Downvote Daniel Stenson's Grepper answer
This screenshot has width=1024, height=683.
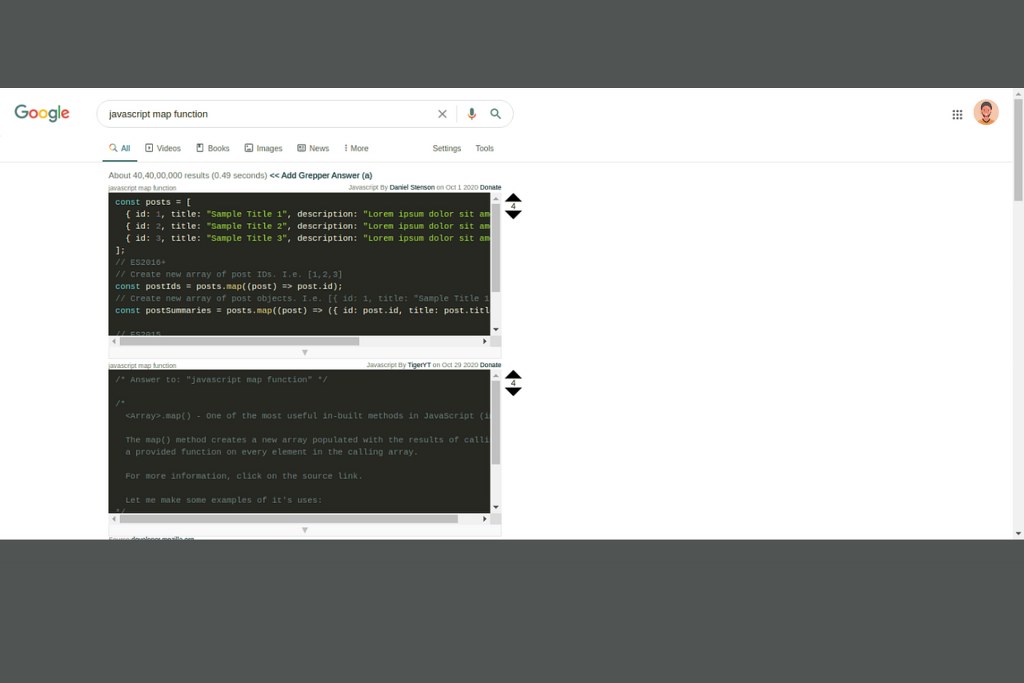click(513, 215)
